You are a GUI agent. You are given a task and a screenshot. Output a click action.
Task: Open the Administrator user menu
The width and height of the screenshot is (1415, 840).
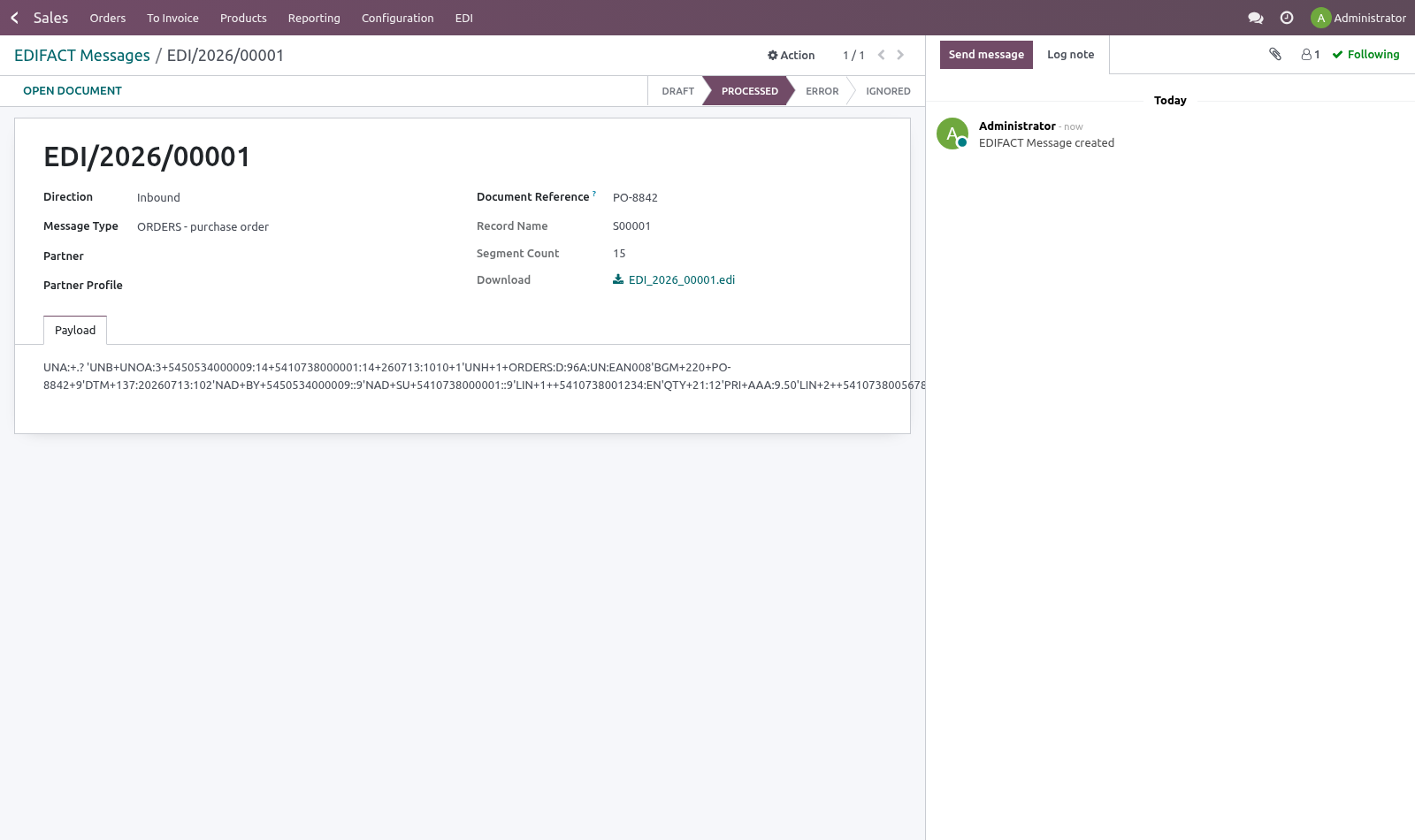click(1358, 18)
